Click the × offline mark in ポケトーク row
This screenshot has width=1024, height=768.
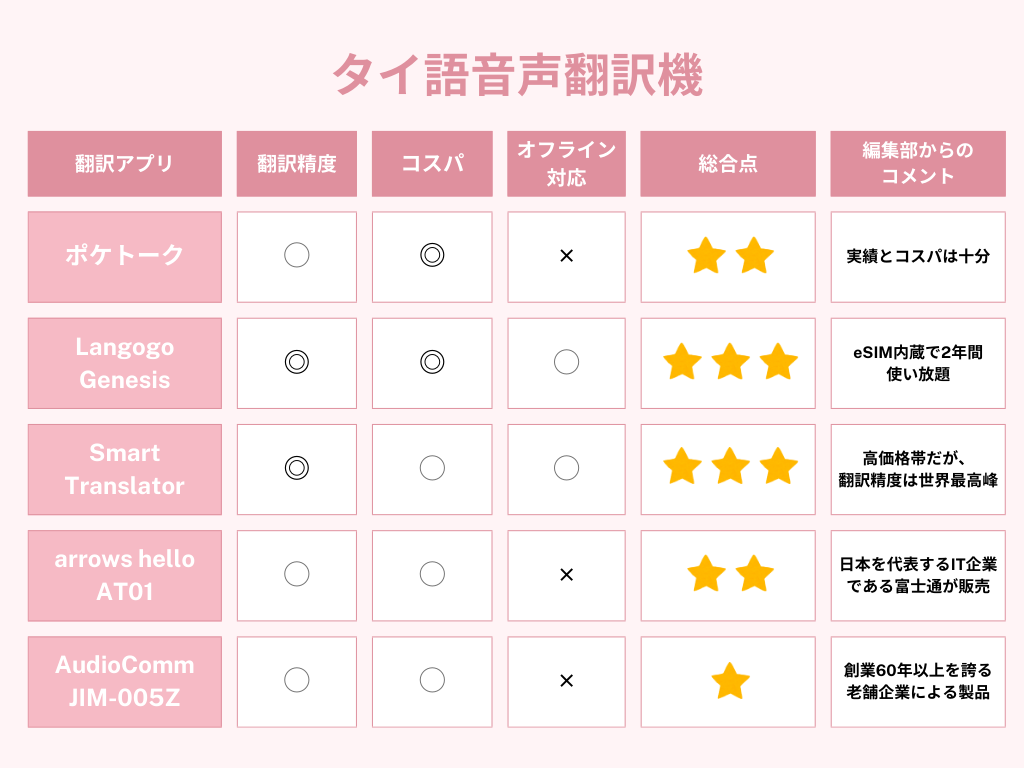(x=566, y=256)
